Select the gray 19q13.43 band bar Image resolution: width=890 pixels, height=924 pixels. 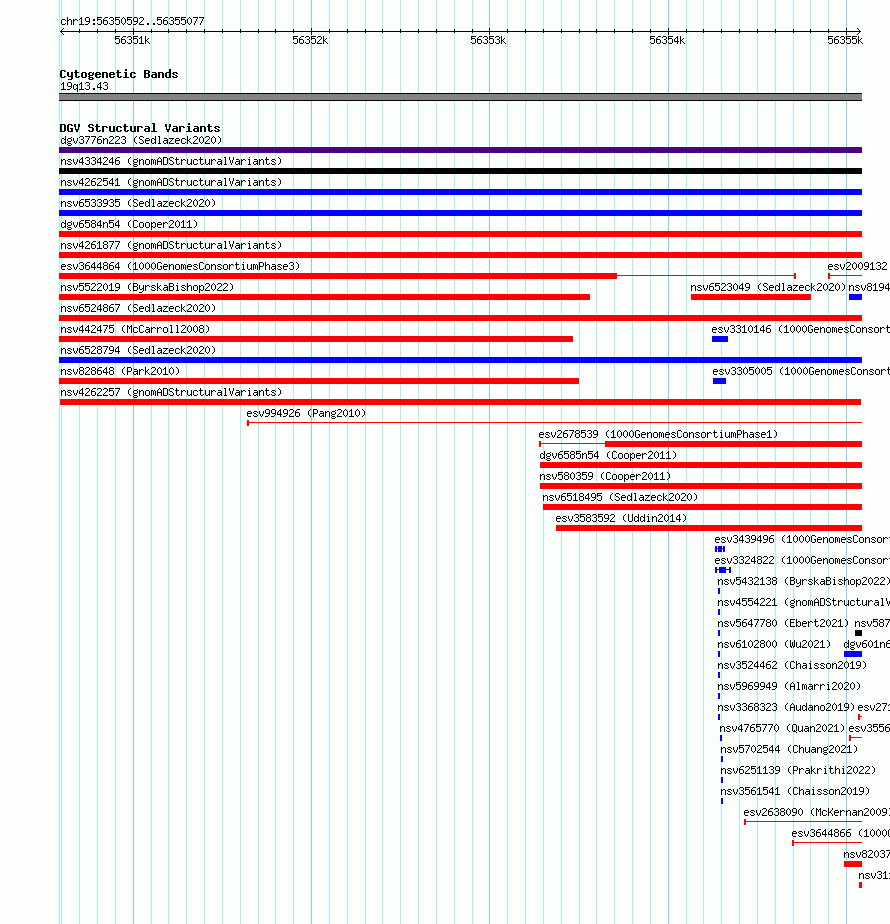460,97
